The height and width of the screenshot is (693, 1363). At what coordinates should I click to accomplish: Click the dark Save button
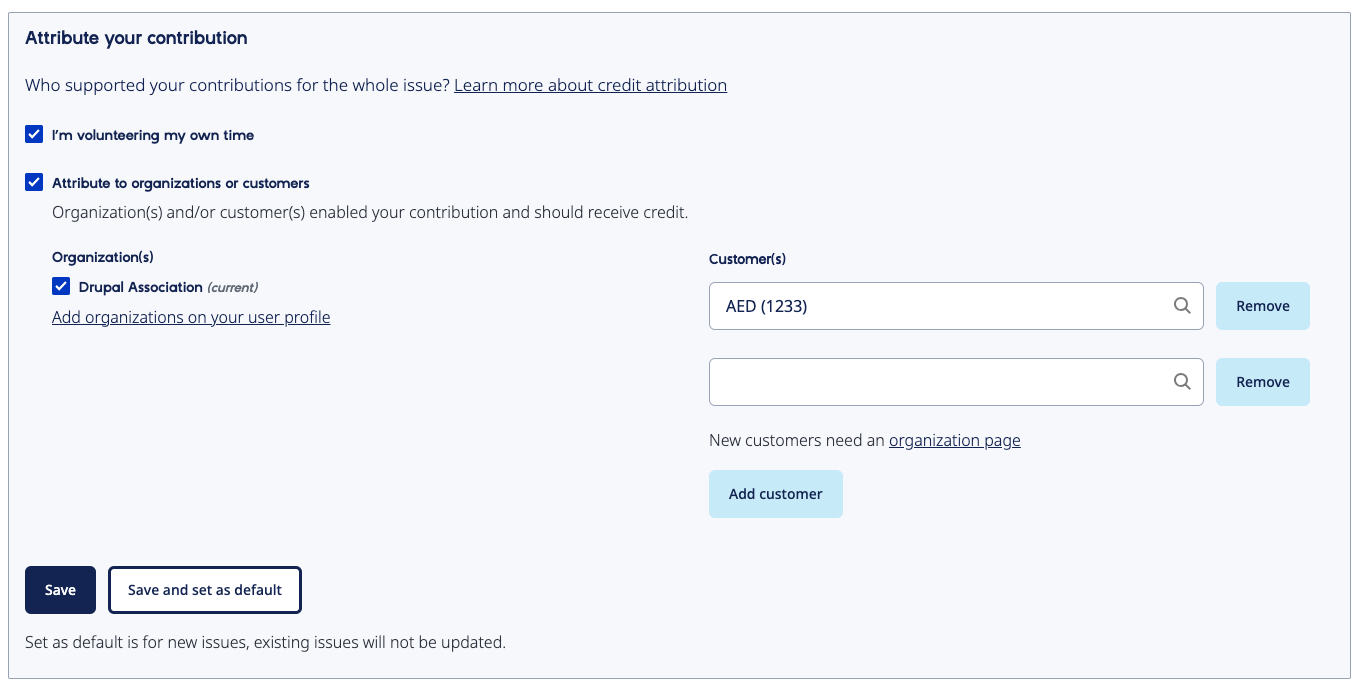[60, 590]
